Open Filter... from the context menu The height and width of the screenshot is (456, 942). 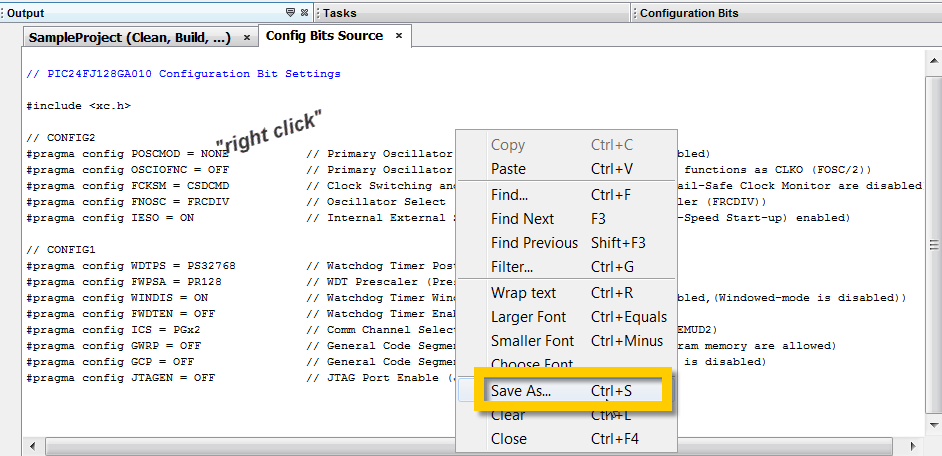pos(512,267)
